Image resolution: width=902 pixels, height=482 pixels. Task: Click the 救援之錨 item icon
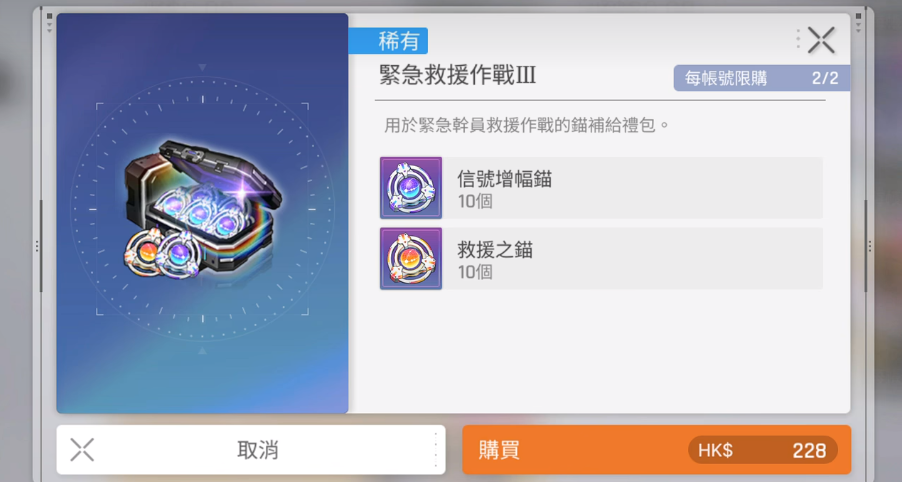click(x=411, y=258)
